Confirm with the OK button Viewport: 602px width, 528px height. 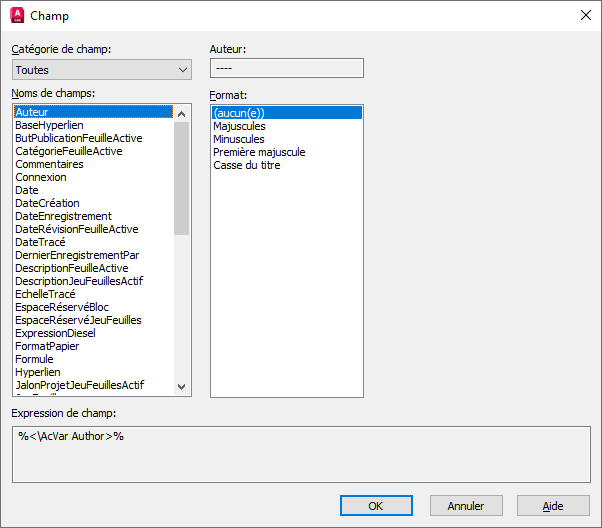376,506
